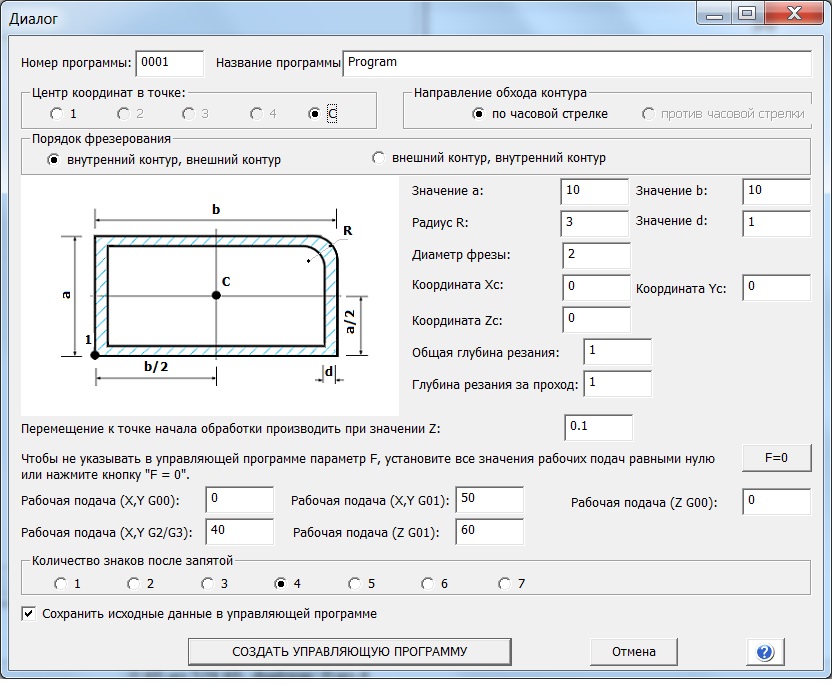
Task: Click the Общая глубина резания field
Action: point(617,352)
